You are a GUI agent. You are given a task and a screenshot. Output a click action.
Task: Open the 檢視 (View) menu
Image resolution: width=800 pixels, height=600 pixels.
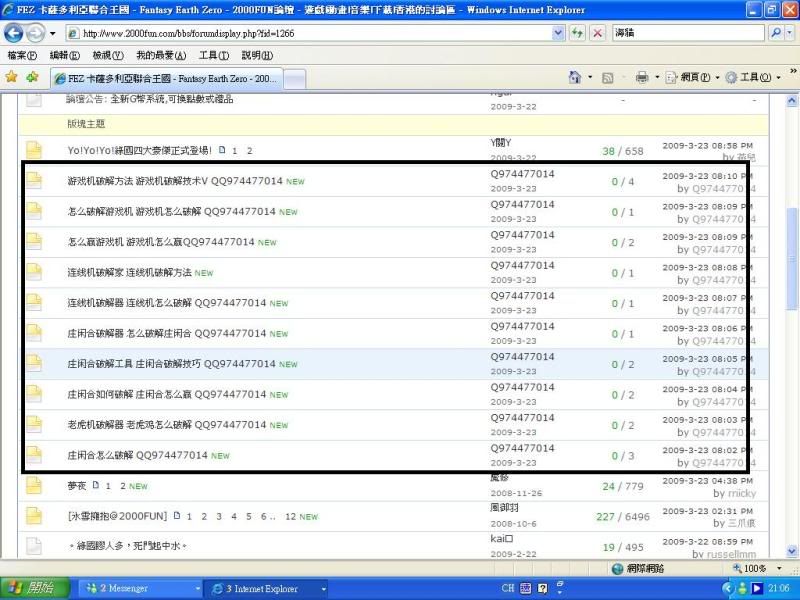click(x=107, y=55)
